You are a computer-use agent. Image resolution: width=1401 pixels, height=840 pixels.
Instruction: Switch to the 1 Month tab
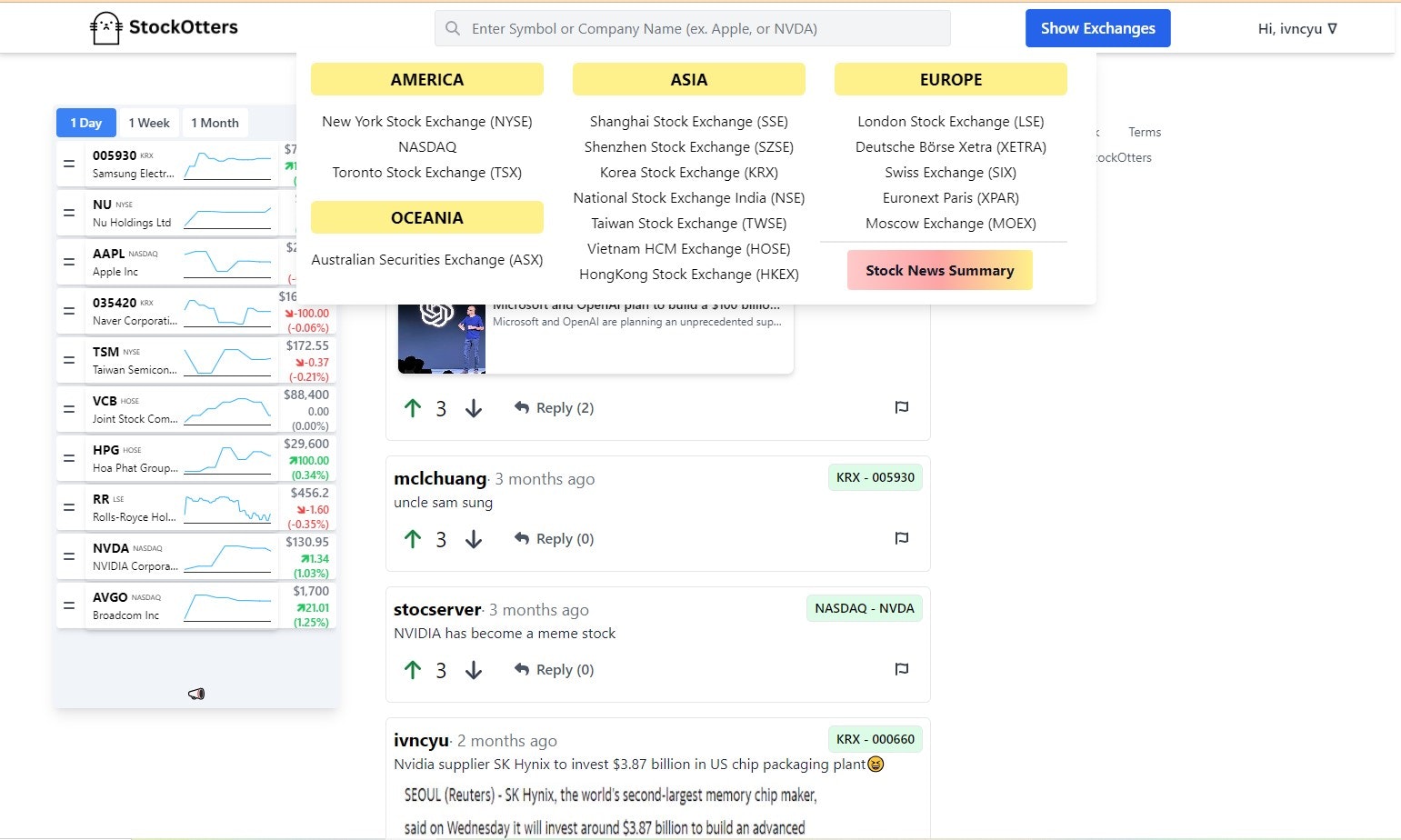(215, 123)
